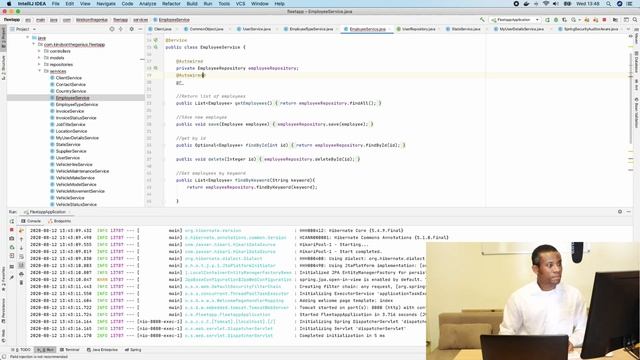Collapse the services package

(39, 71)
